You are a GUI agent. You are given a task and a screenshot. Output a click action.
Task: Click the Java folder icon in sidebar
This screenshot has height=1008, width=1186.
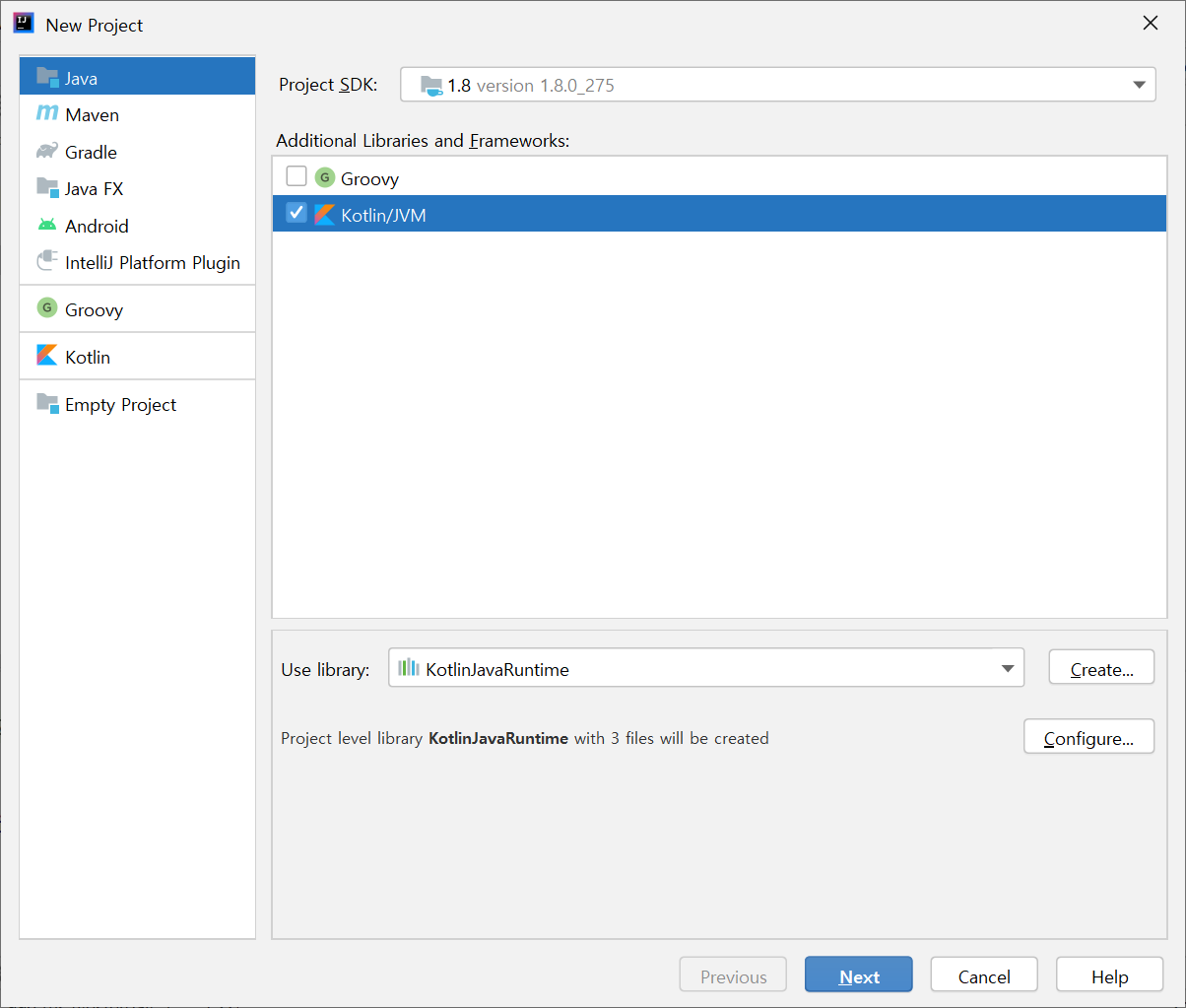tap(47, 78)
